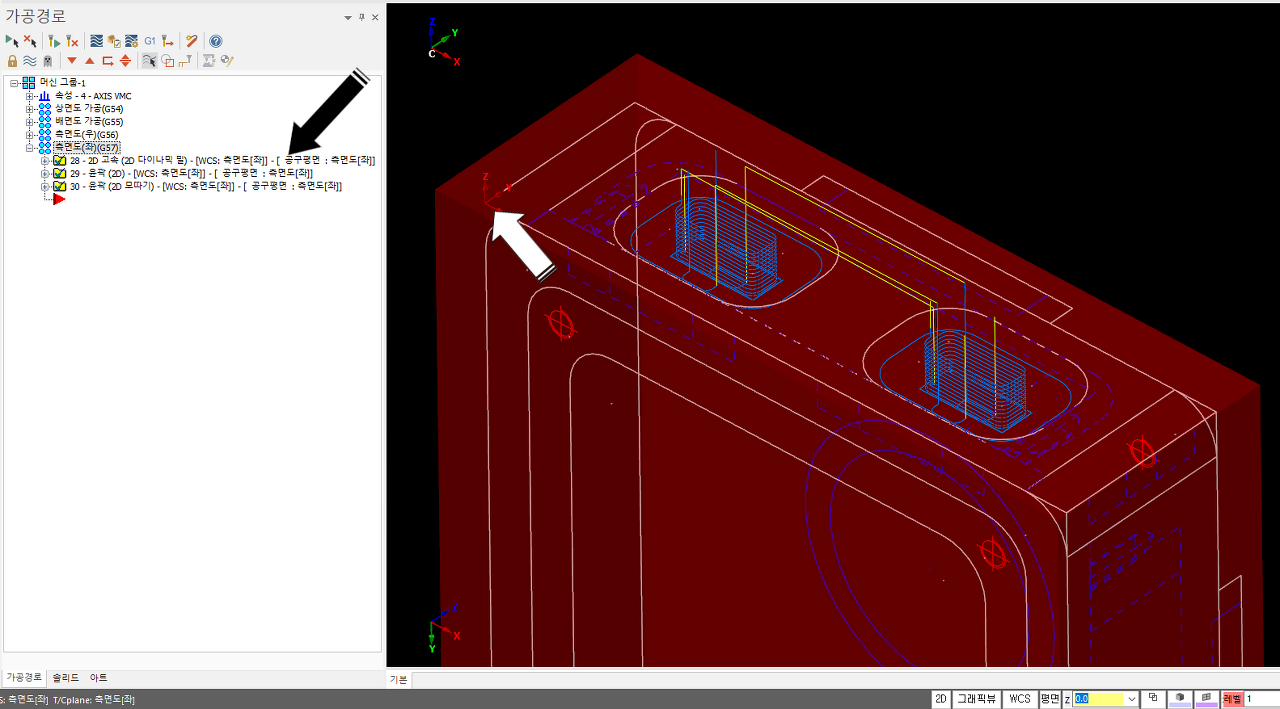Click WCS status bar button
The image size is (1280, 709).
(x=1019, y=699)
